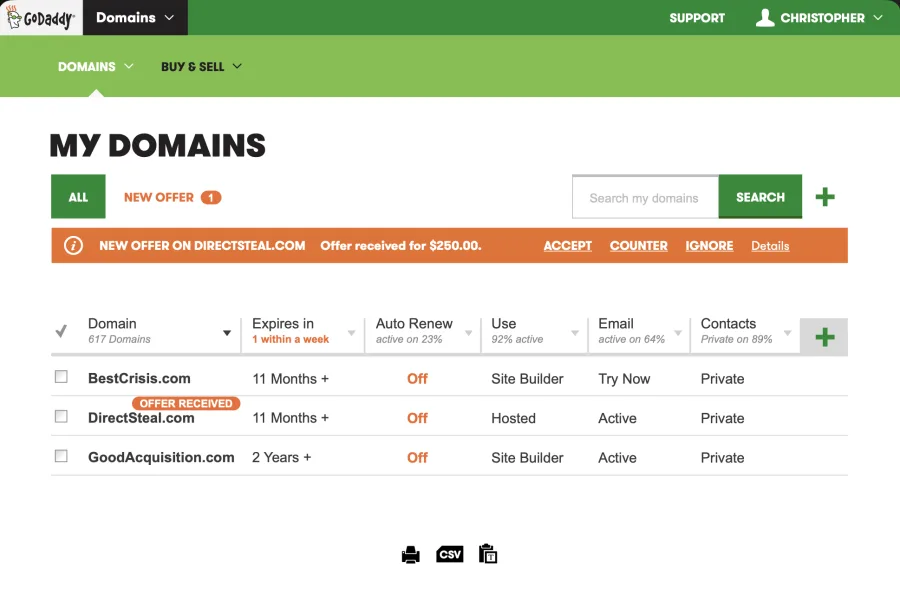This screenshot has height=602, width=900.
Task: Click the plus icon to add table column
Action: click(824, 337)
